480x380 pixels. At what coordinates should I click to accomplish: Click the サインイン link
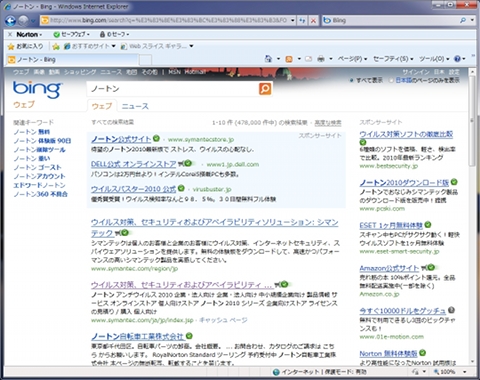click(416, 72)
